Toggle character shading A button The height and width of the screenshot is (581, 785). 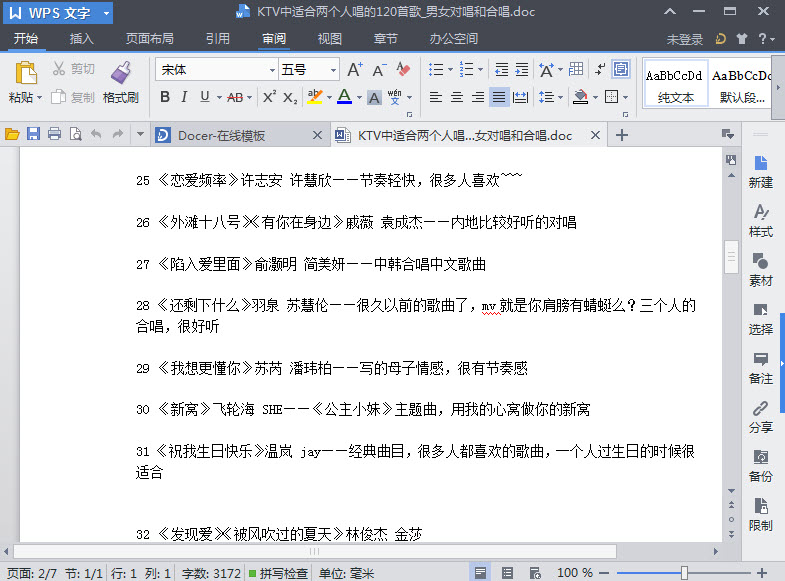pyautogui.click(x=374, y=98)
